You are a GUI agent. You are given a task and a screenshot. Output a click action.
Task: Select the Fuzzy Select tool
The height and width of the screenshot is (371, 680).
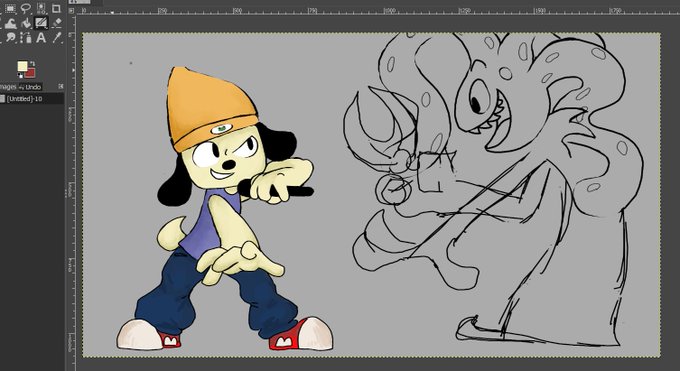[41, 8]
